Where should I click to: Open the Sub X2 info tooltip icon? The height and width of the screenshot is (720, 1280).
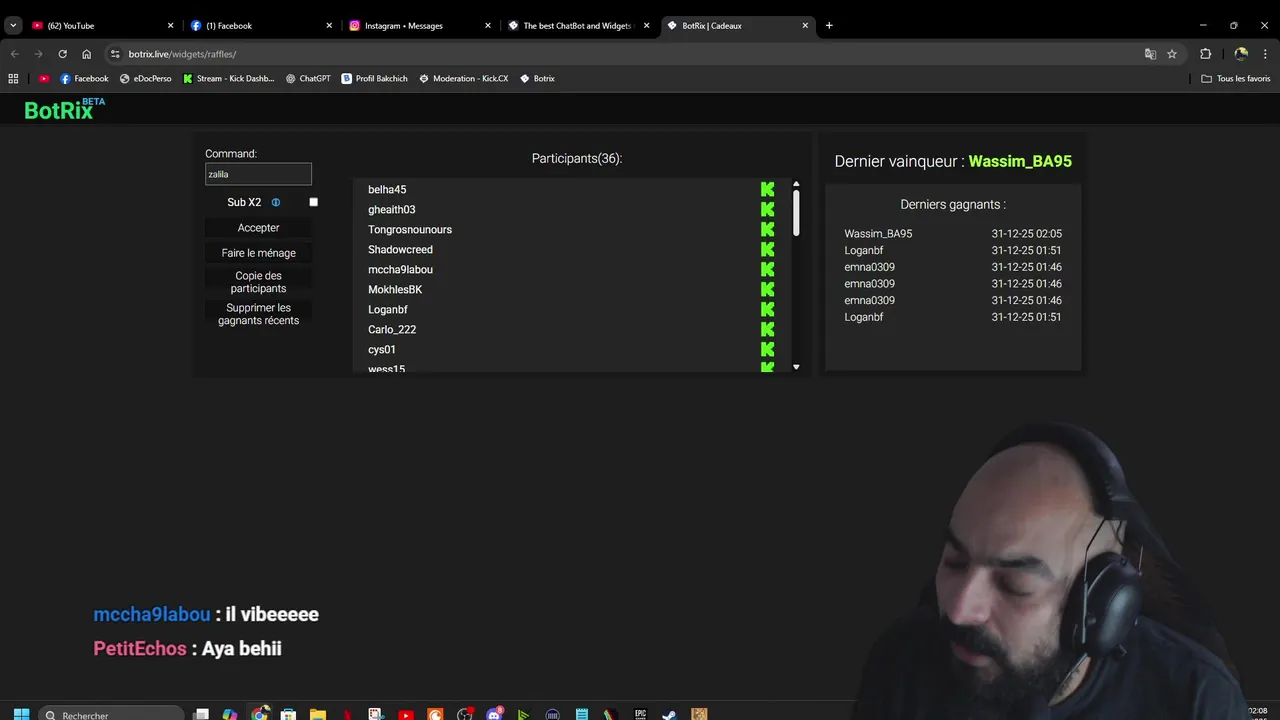[x=276, y=202]
